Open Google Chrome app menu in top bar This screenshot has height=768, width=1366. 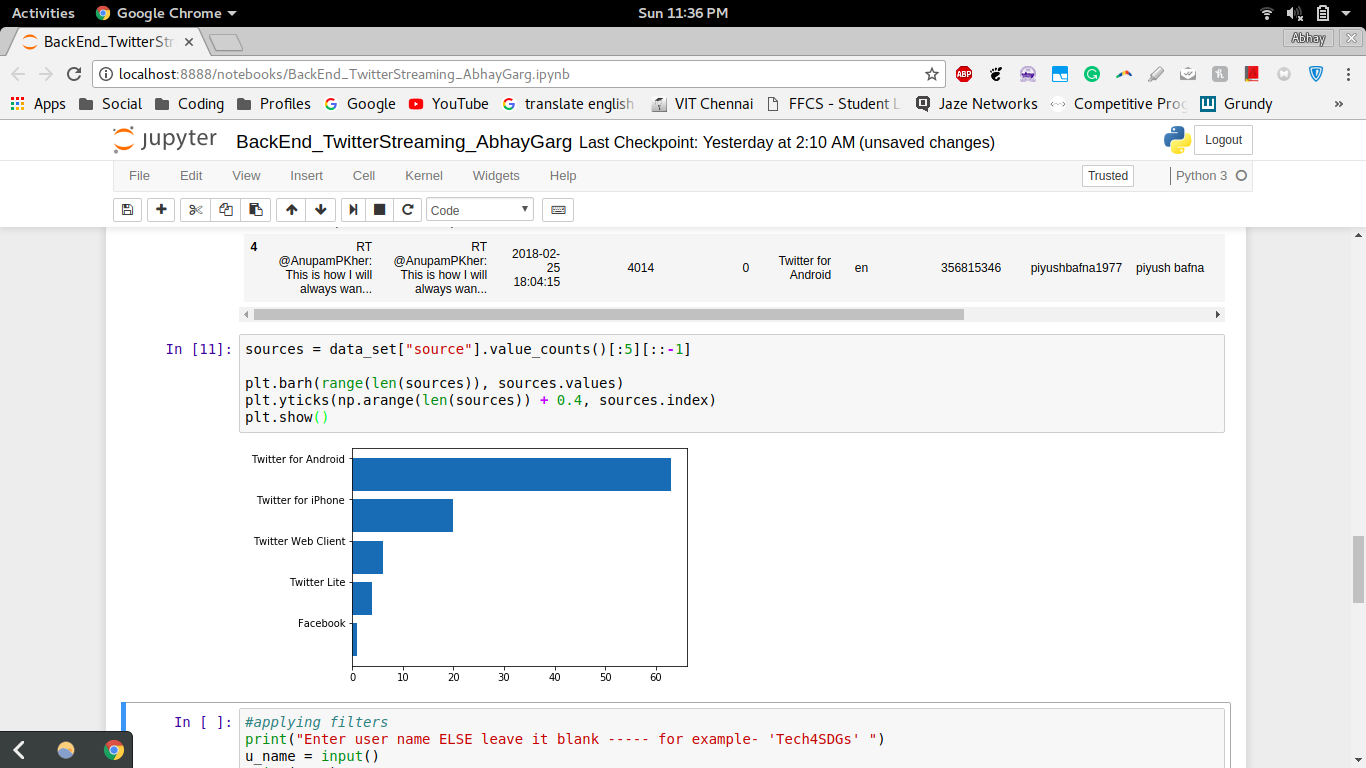(166, 13)
